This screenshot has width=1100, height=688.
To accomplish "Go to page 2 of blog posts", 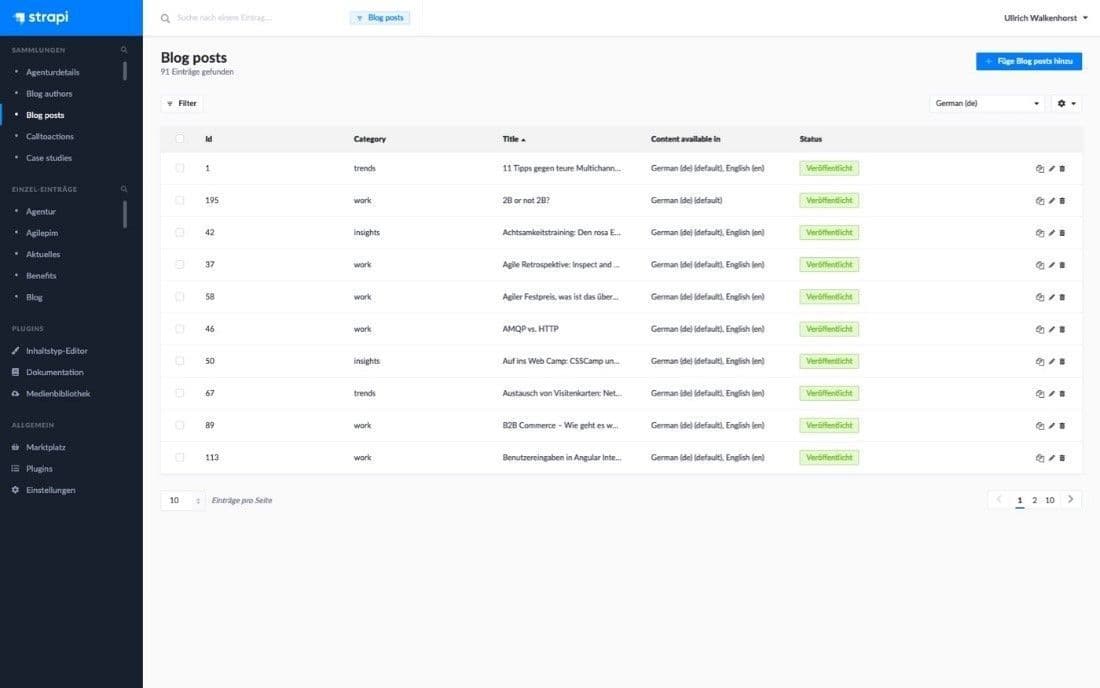I will (1034, 499).
